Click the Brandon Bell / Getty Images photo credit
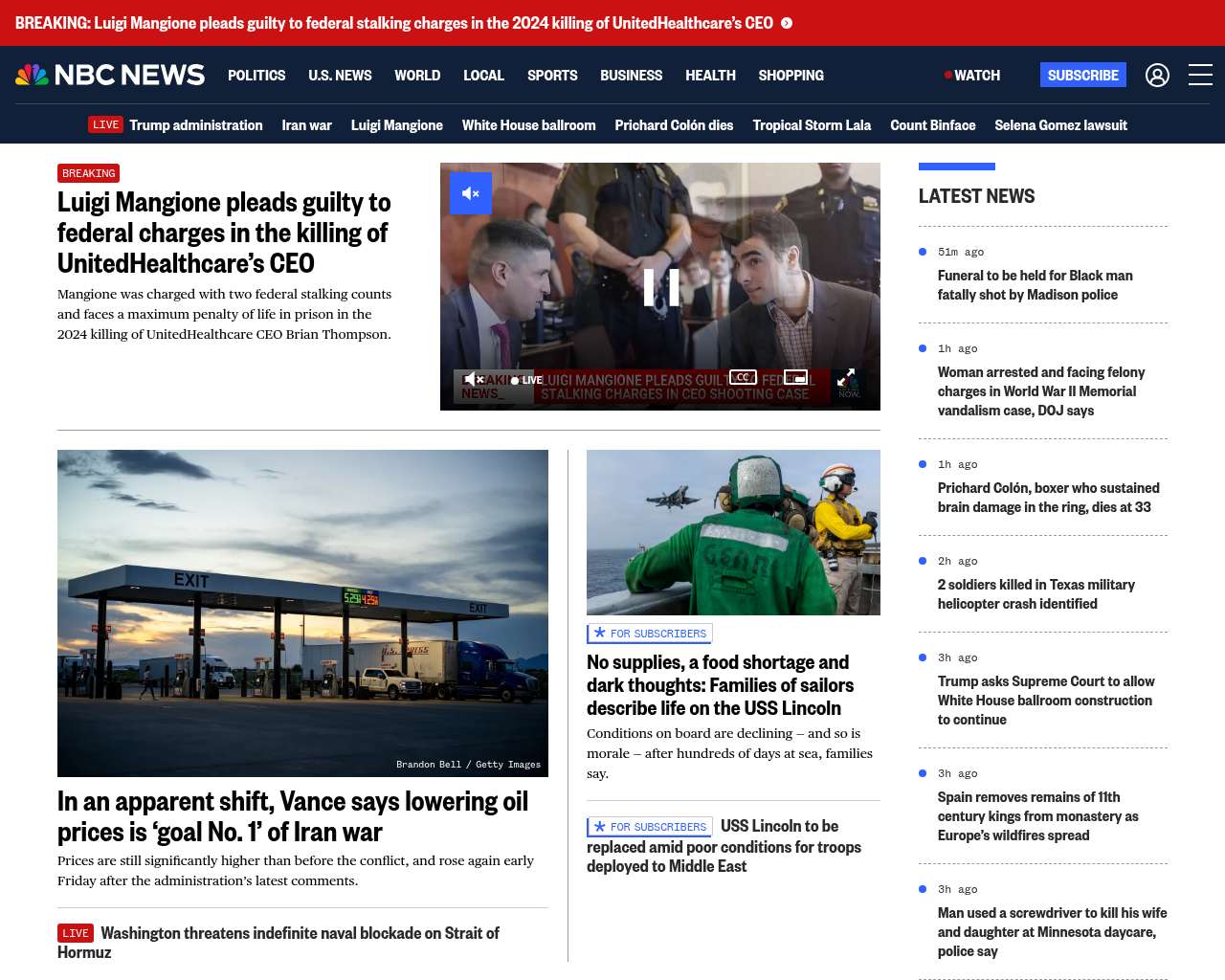Screen dimensions: 1225x980 (x=468, y=765)
